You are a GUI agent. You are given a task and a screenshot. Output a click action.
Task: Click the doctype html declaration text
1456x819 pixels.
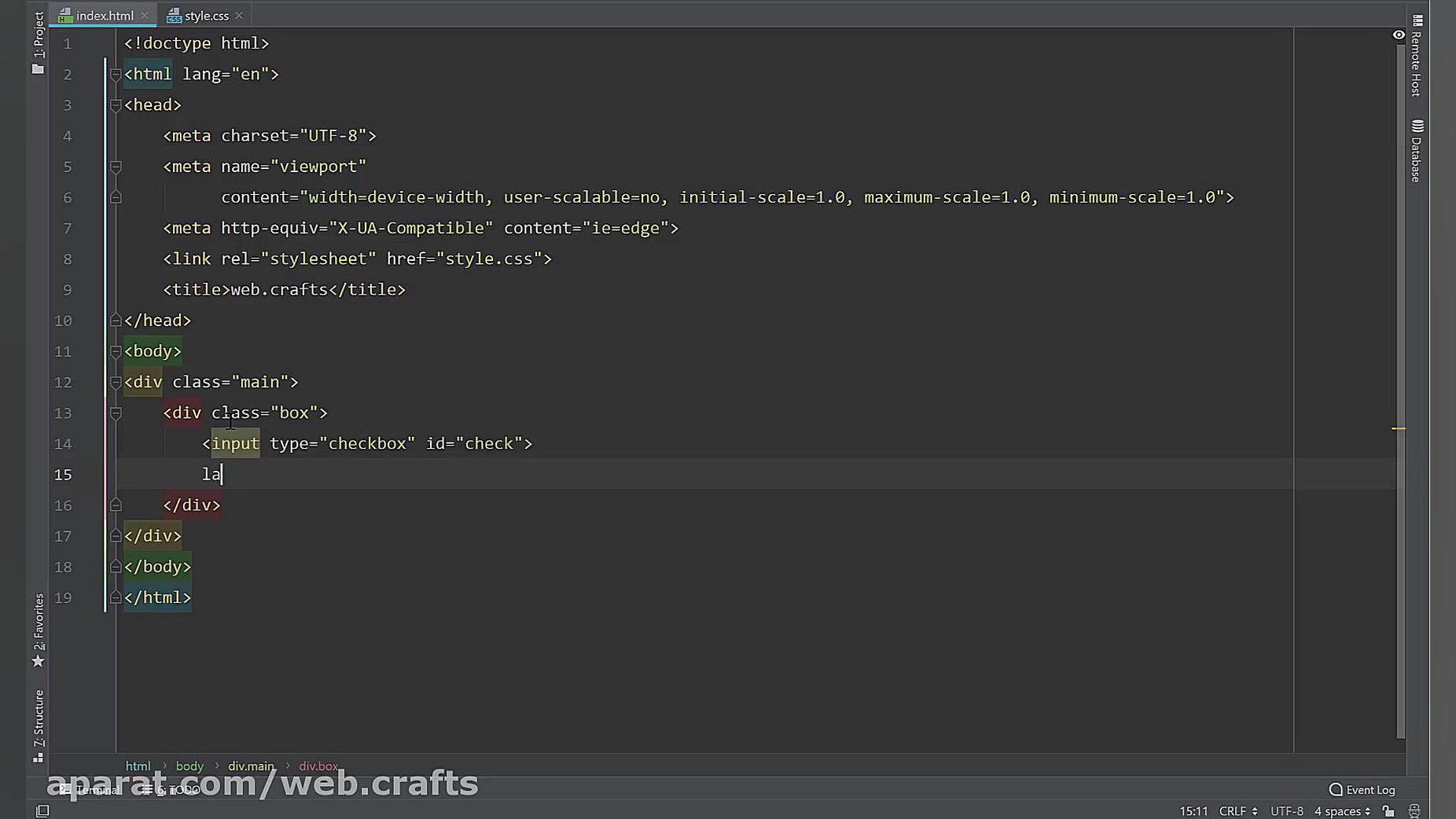point(197,43)
